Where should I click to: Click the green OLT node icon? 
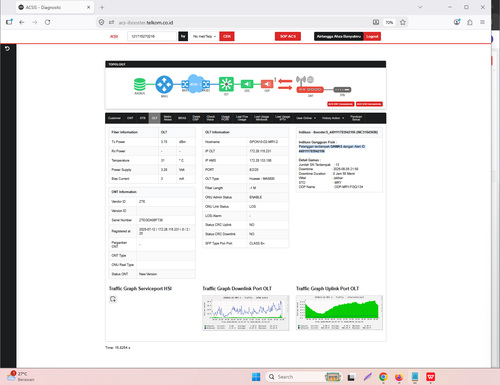226,84
